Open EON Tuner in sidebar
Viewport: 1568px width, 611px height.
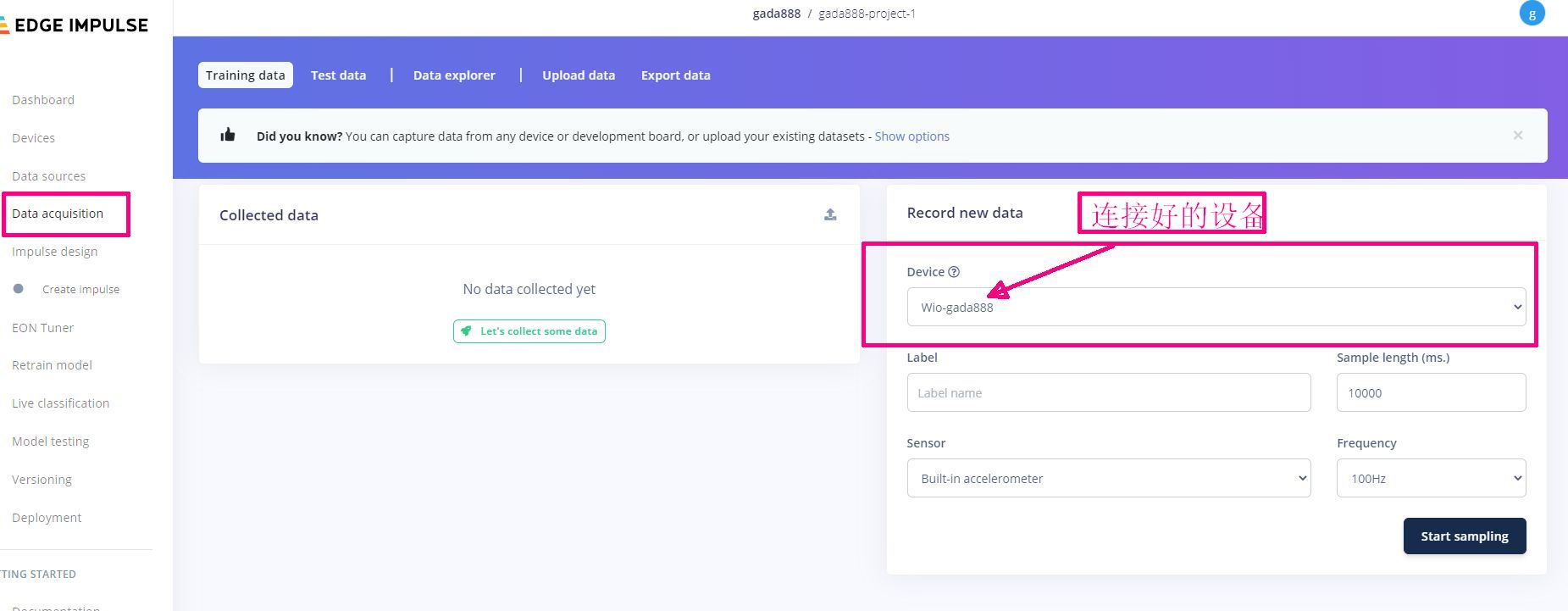42,328
